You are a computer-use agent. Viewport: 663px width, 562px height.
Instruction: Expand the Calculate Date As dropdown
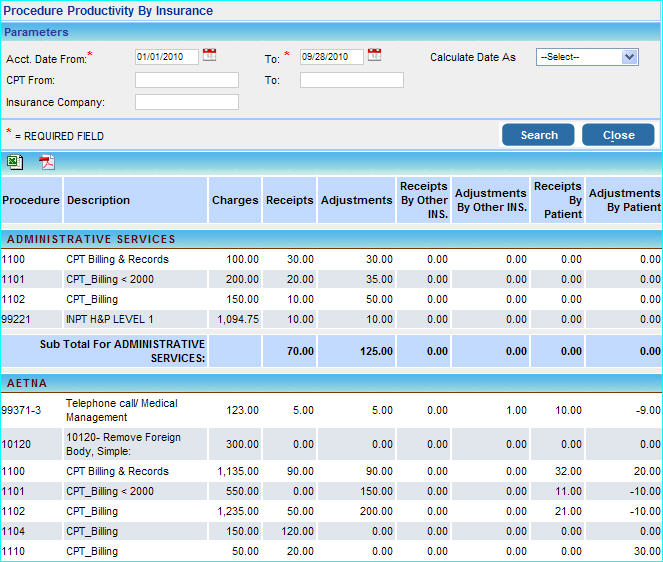coord(587,57)
